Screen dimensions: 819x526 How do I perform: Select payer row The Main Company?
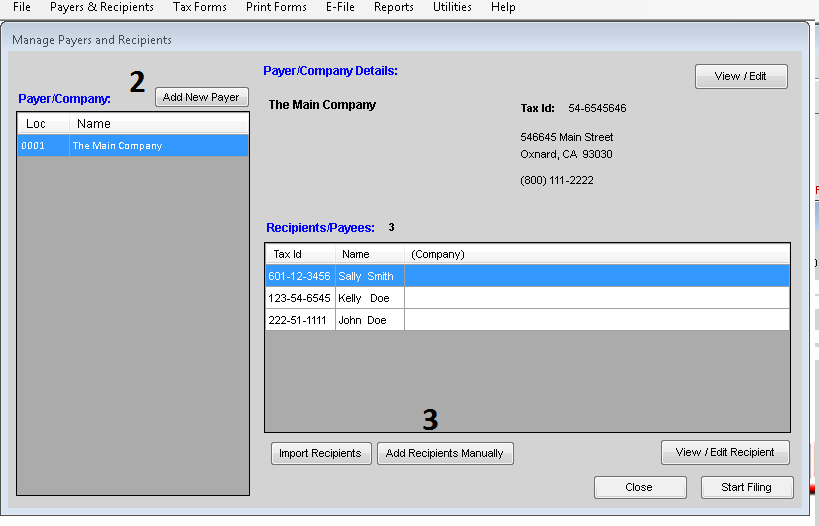pos(133,146)
